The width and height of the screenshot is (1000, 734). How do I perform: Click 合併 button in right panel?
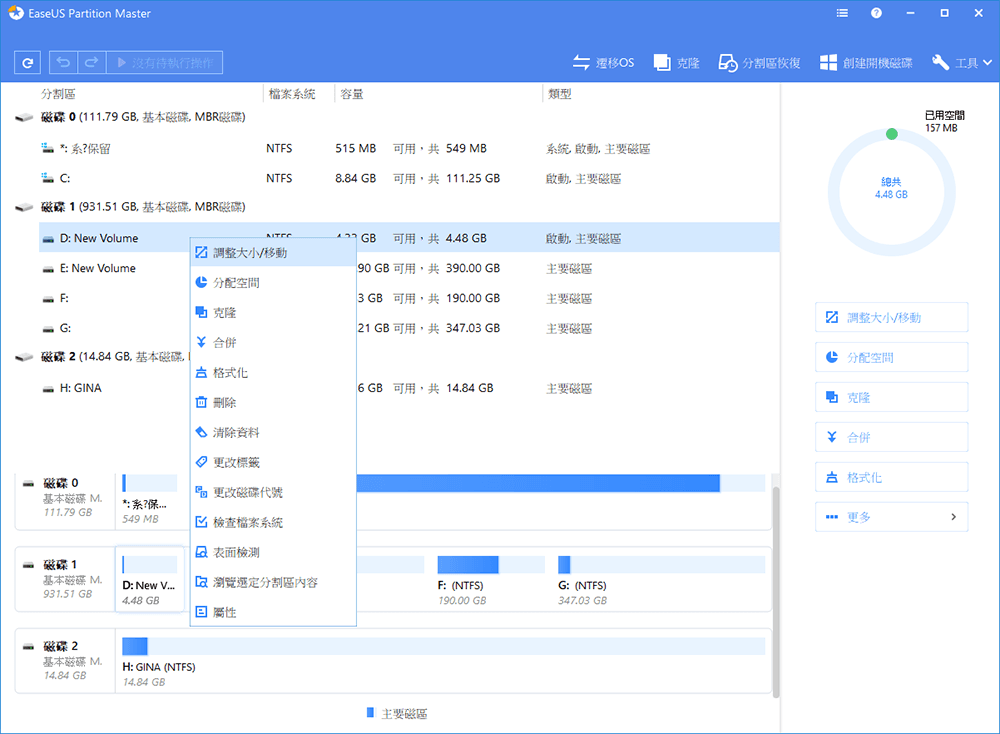click(x=892, y=437)
